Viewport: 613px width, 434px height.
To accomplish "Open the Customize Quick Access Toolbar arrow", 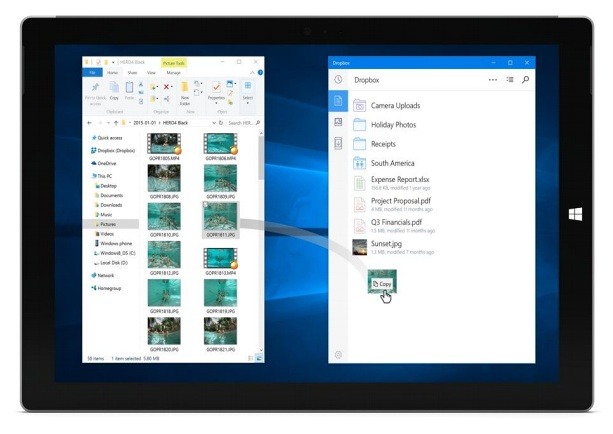I will click(x=113, y=62).
